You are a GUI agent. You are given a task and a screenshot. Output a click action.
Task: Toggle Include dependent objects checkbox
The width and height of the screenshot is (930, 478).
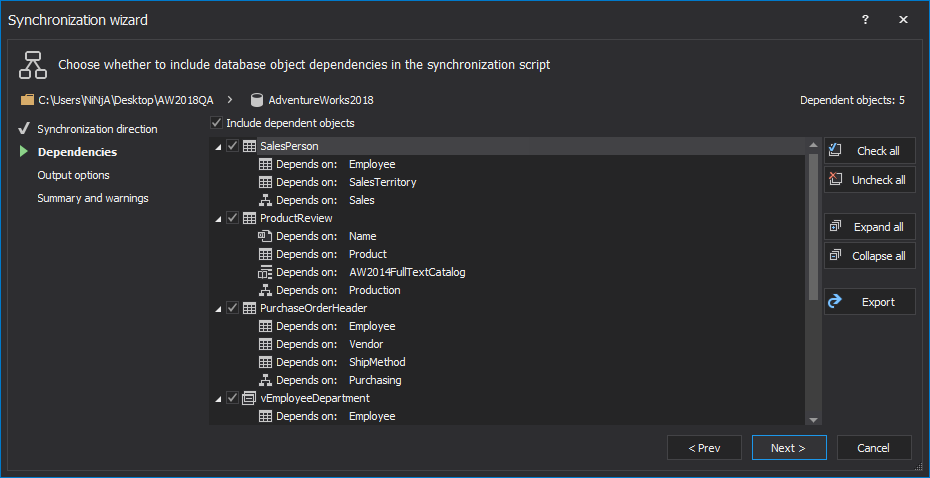(x=217, y=123)
